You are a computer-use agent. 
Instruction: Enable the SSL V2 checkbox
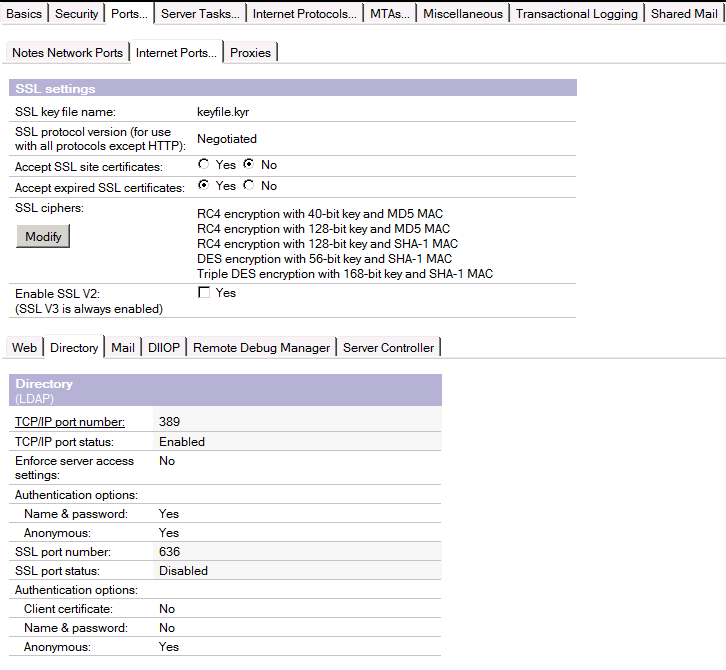pyautogui.click(x=204, y=293)
